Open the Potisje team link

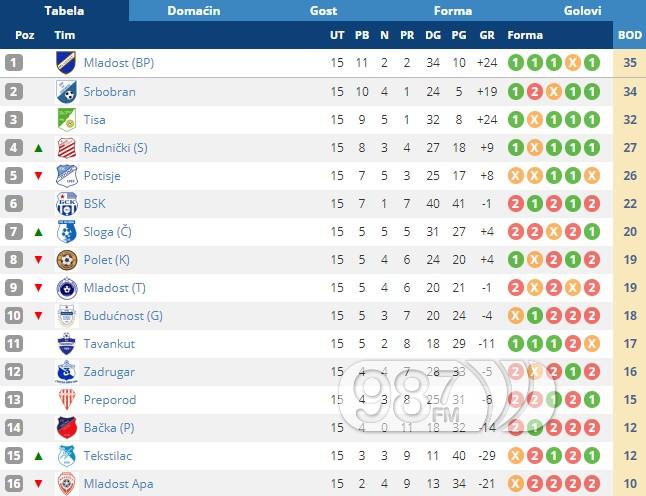[104, 176]
